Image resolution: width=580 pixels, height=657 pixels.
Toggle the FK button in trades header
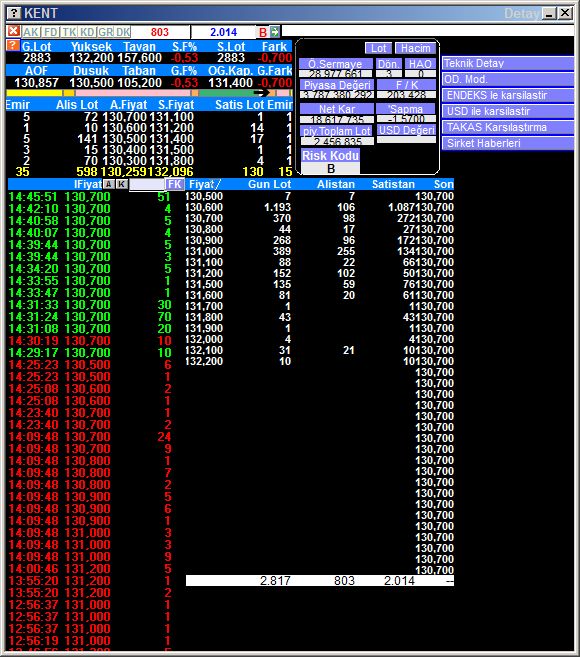174,184
